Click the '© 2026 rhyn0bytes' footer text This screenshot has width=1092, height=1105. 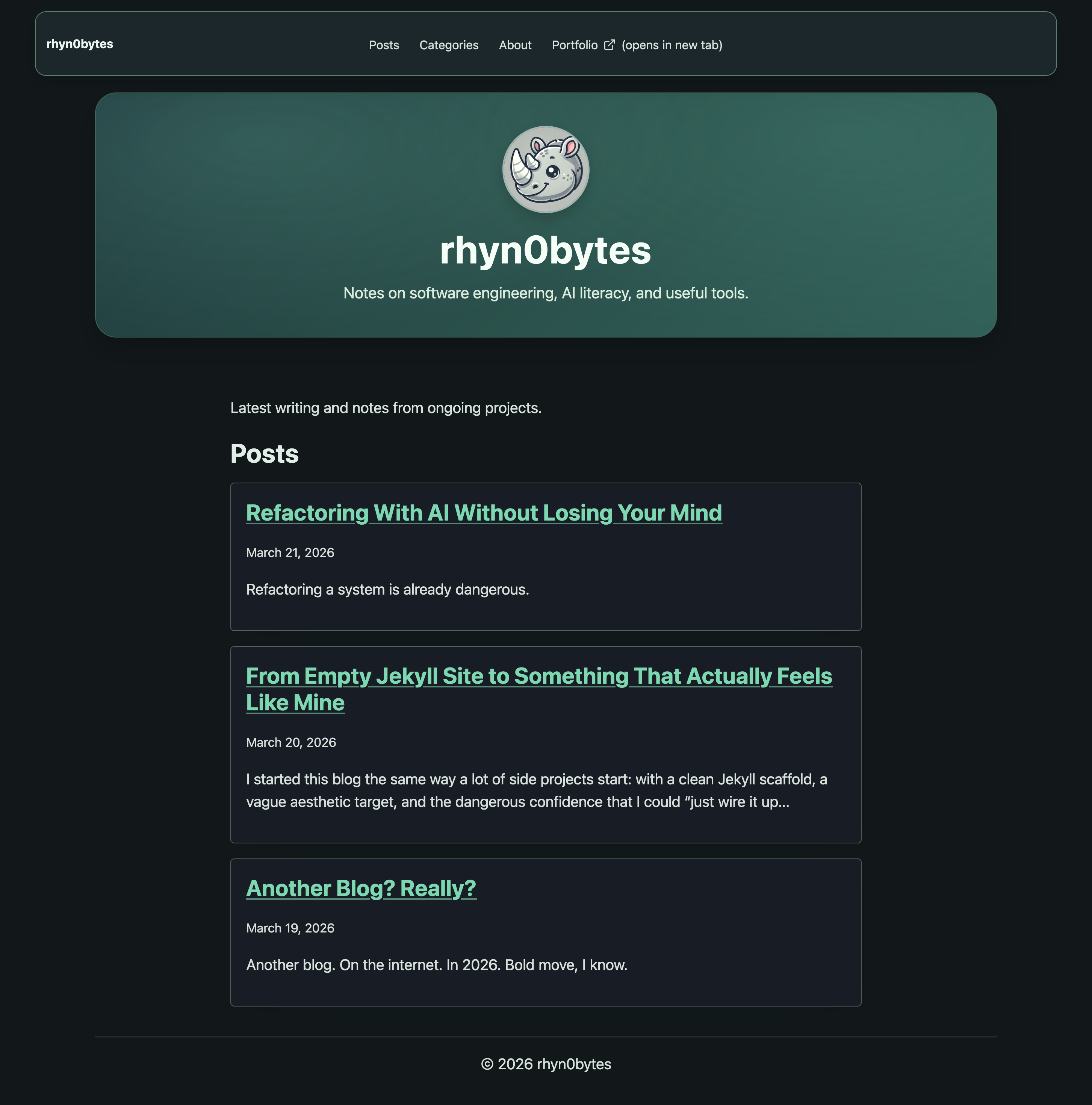(x=546, y=1064)
